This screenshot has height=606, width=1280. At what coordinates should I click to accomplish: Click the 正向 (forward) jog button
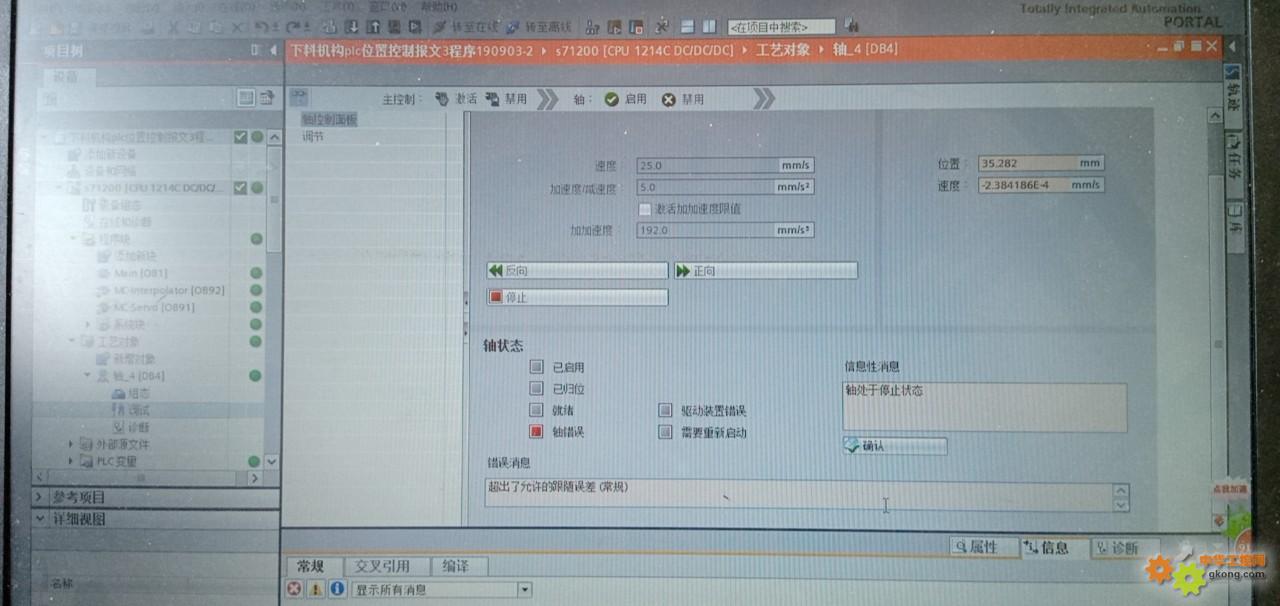click(765, 271)
